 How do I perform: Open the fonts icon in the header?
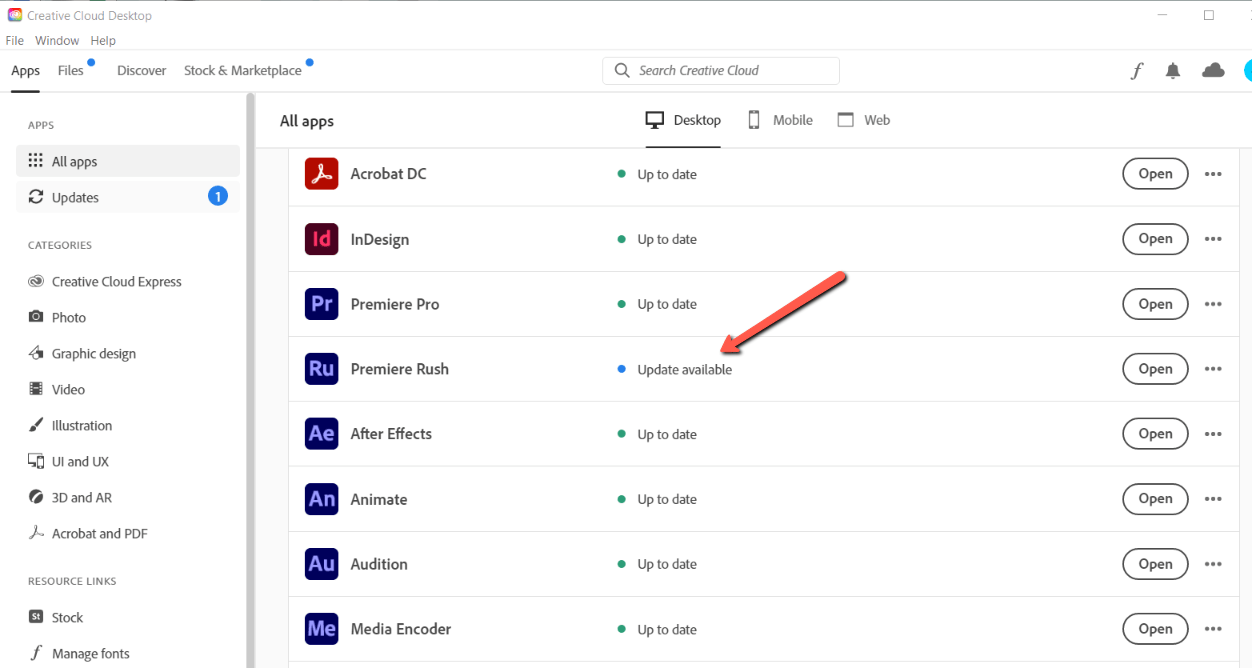coord(1137,71)
